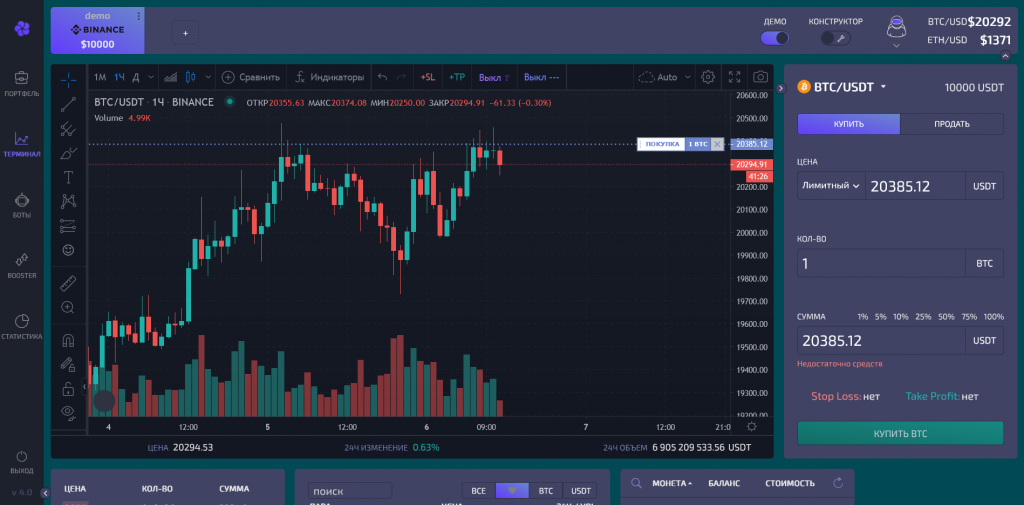Open the BOOSTER sidebar section

point(22,266)
